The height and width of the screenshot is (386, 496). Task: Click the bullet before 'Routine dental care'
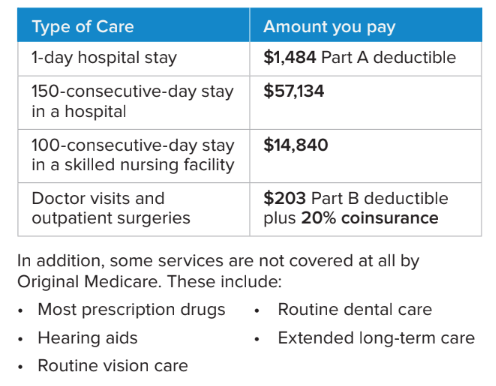[257, 311]
